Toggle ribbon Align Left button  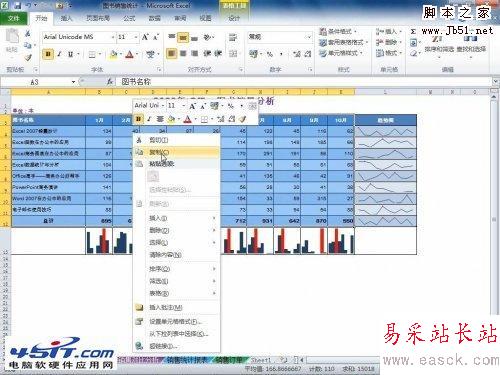[171, 53]
